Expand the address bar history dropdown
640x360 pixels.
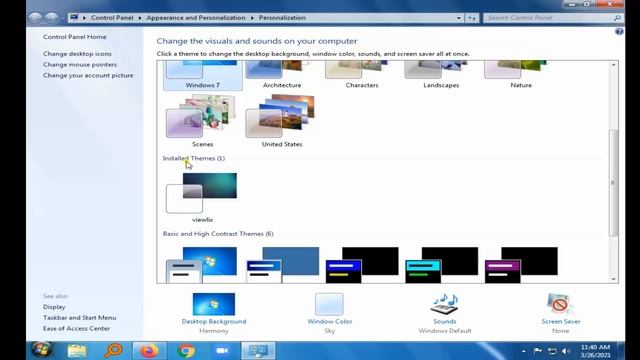(x=459, y=18)
